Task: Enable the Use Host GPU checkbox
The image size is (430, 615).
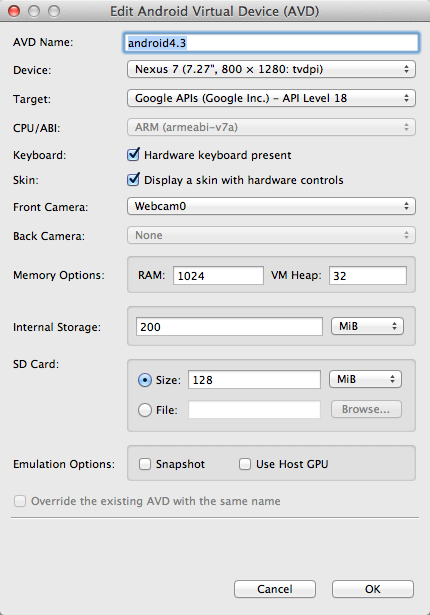Action: (245, 464)
